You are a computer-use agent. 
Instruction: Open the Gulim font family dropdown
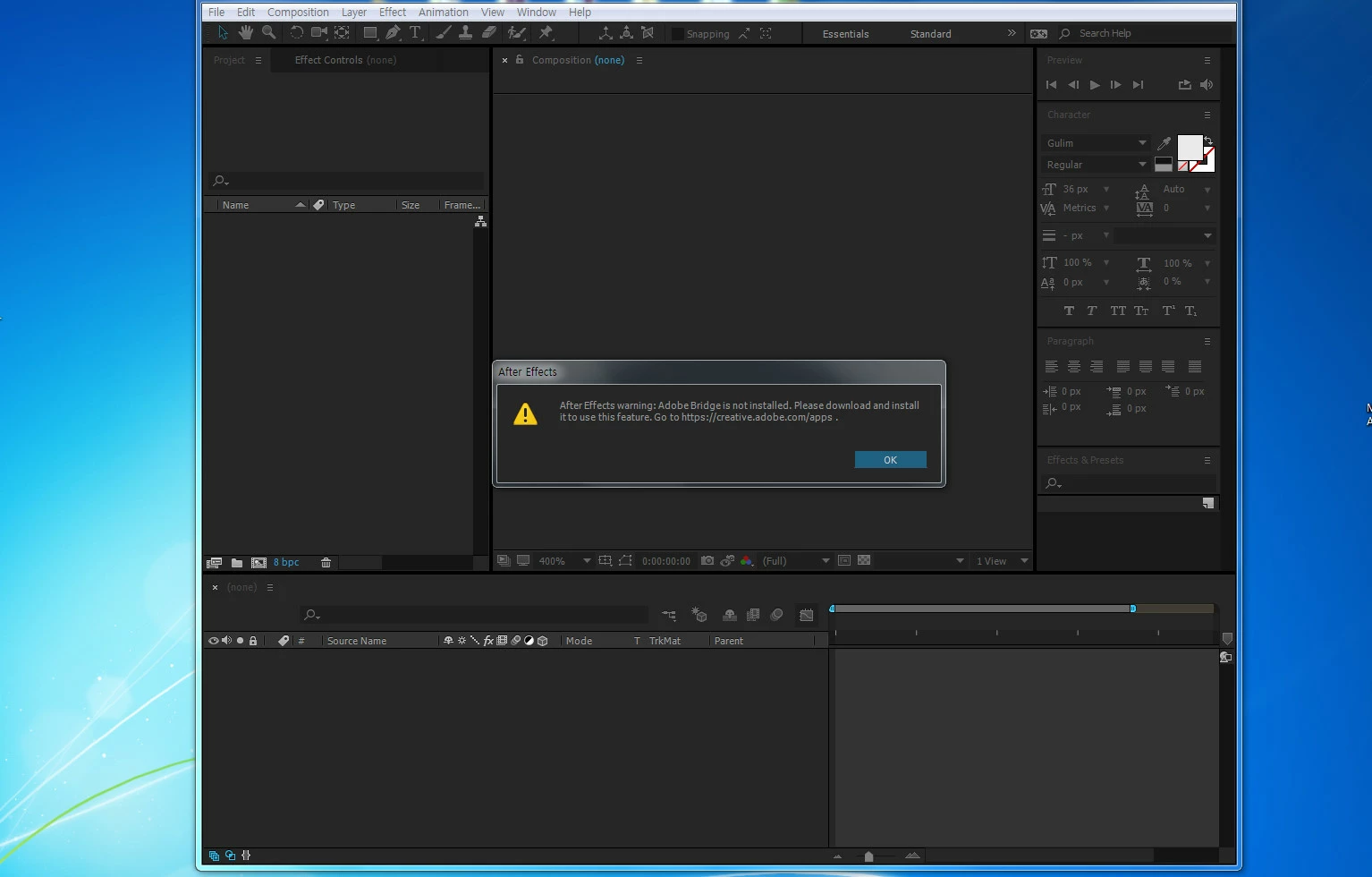pos(1096,143)
